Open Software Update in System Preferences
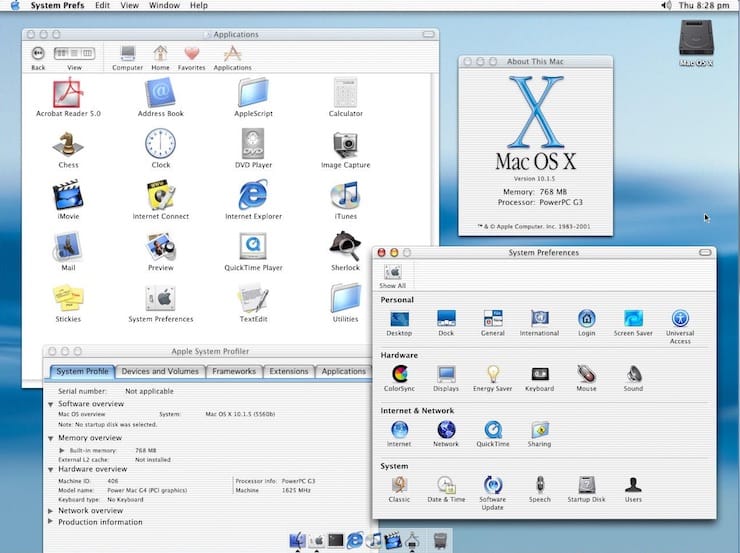This screenshot has width=740, height=553. point(493,485)
